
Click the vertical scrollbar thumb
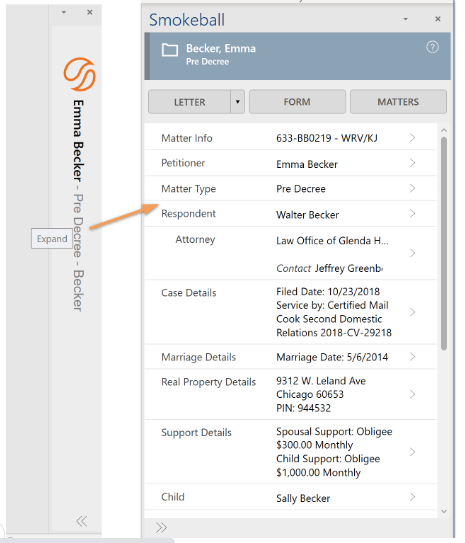pos(444,244)
